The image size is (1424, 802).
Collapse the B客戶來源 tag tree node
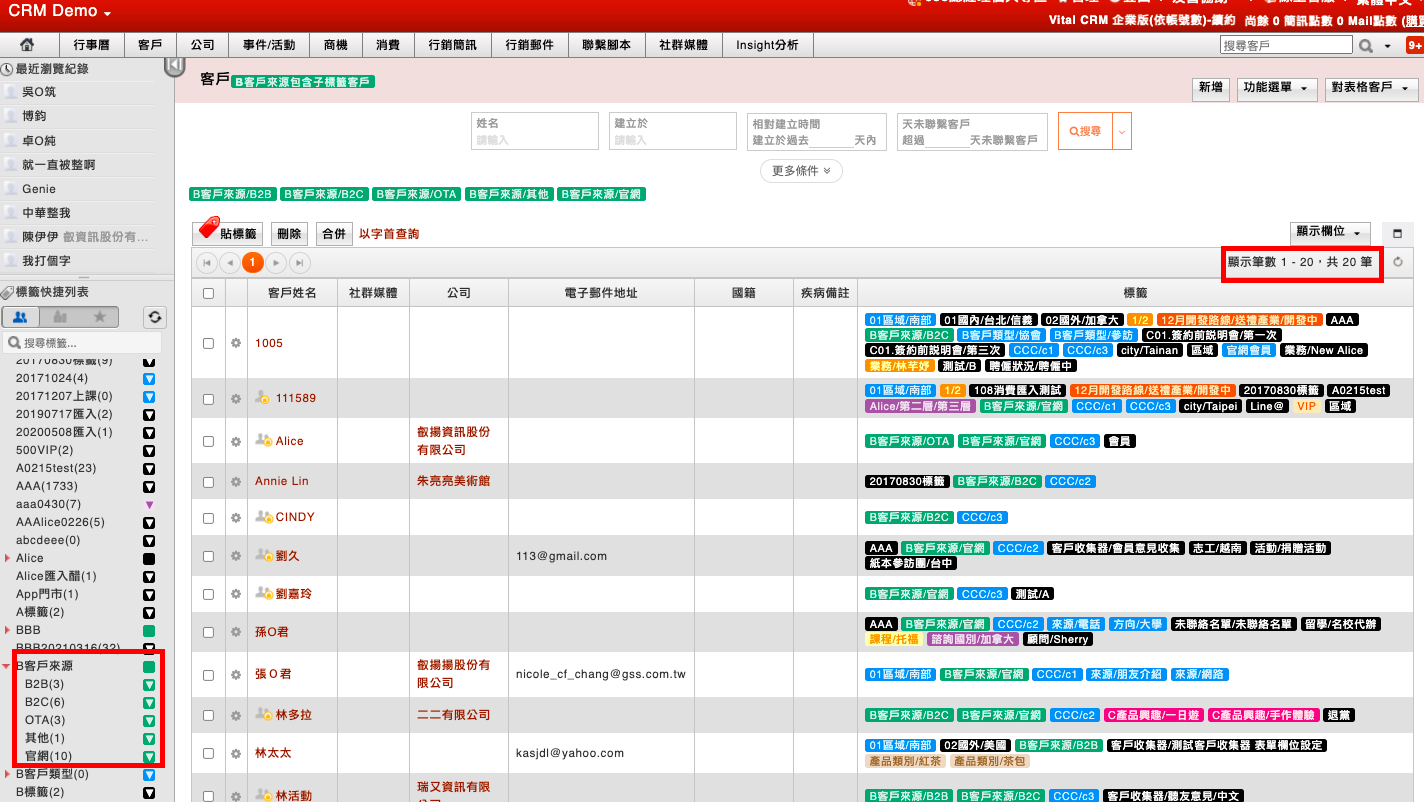7,666
